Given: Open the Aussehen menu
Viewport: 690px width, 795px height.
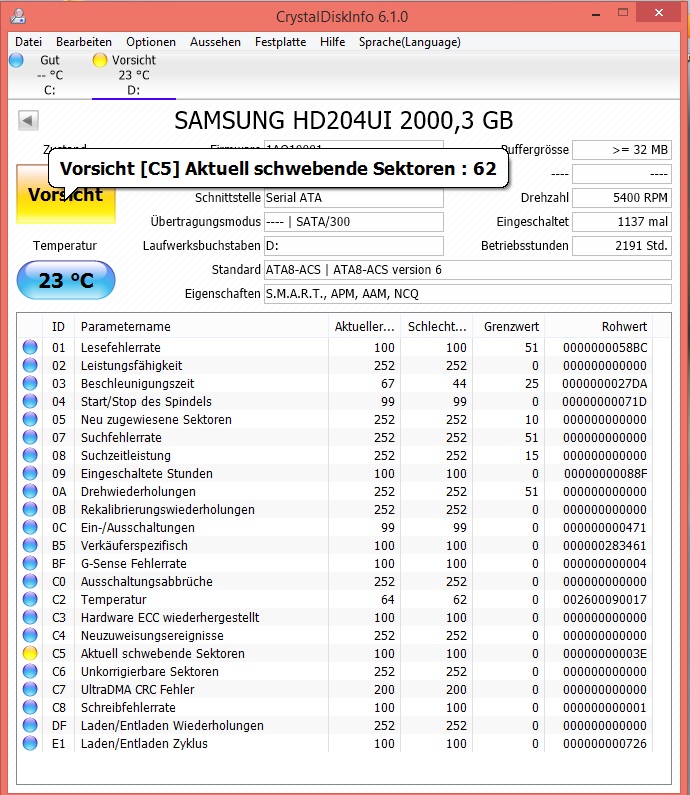Looking at the screenshot, I should (x=215, y=42).
